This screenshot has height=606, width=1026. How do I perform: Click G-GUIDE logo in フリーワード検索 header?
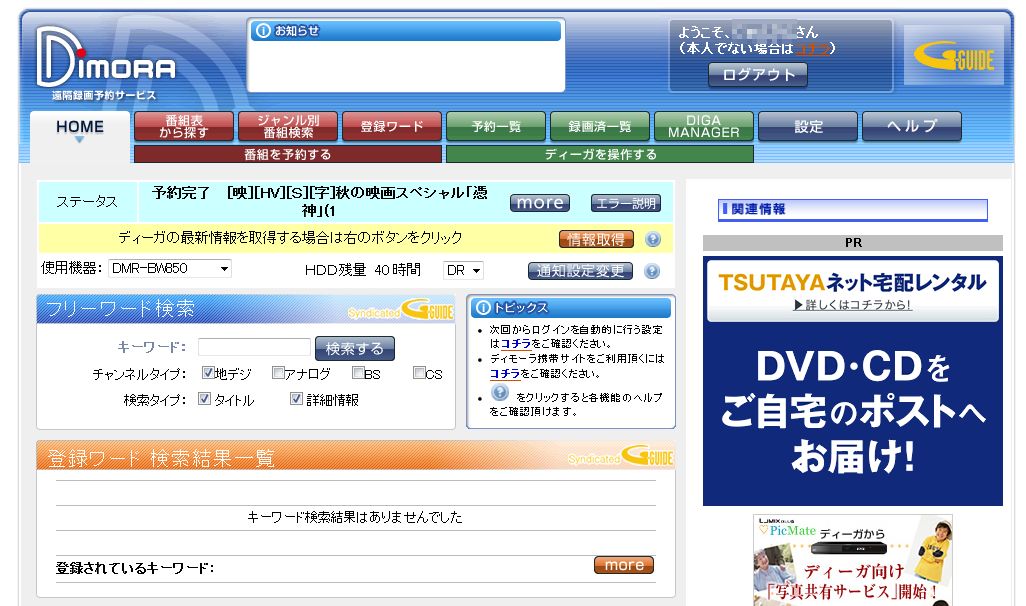click(x=427, y=310)
